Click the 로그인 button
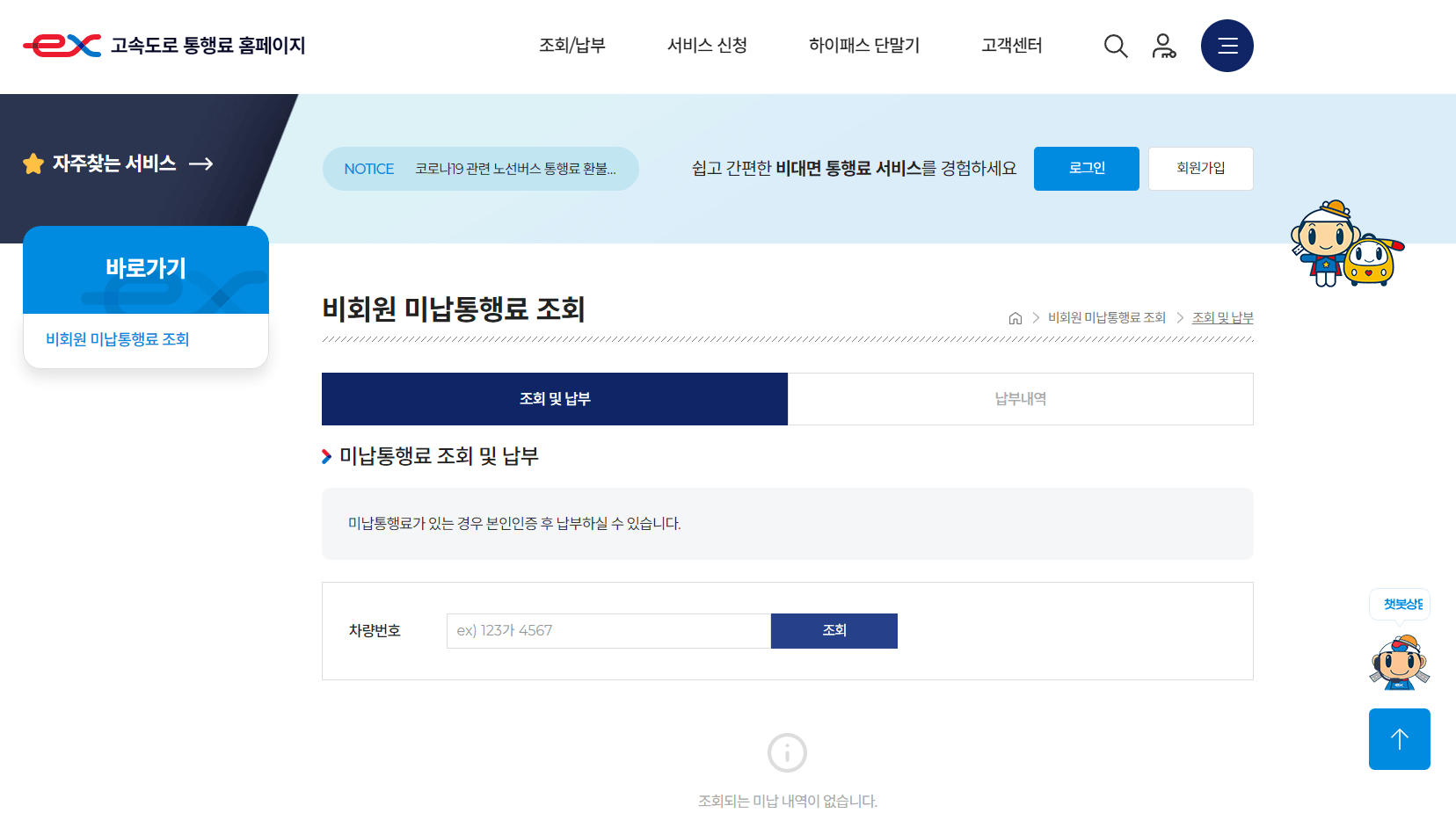Screen dimensions: 1456x813 1086,168
